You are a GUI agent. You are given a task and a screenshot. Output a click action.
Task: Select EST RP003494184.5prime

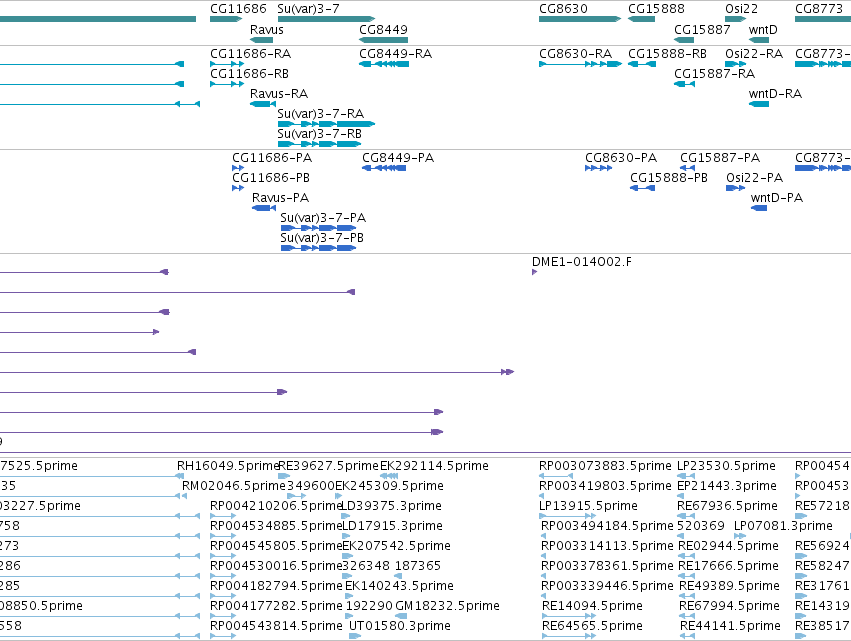point(607,526)
